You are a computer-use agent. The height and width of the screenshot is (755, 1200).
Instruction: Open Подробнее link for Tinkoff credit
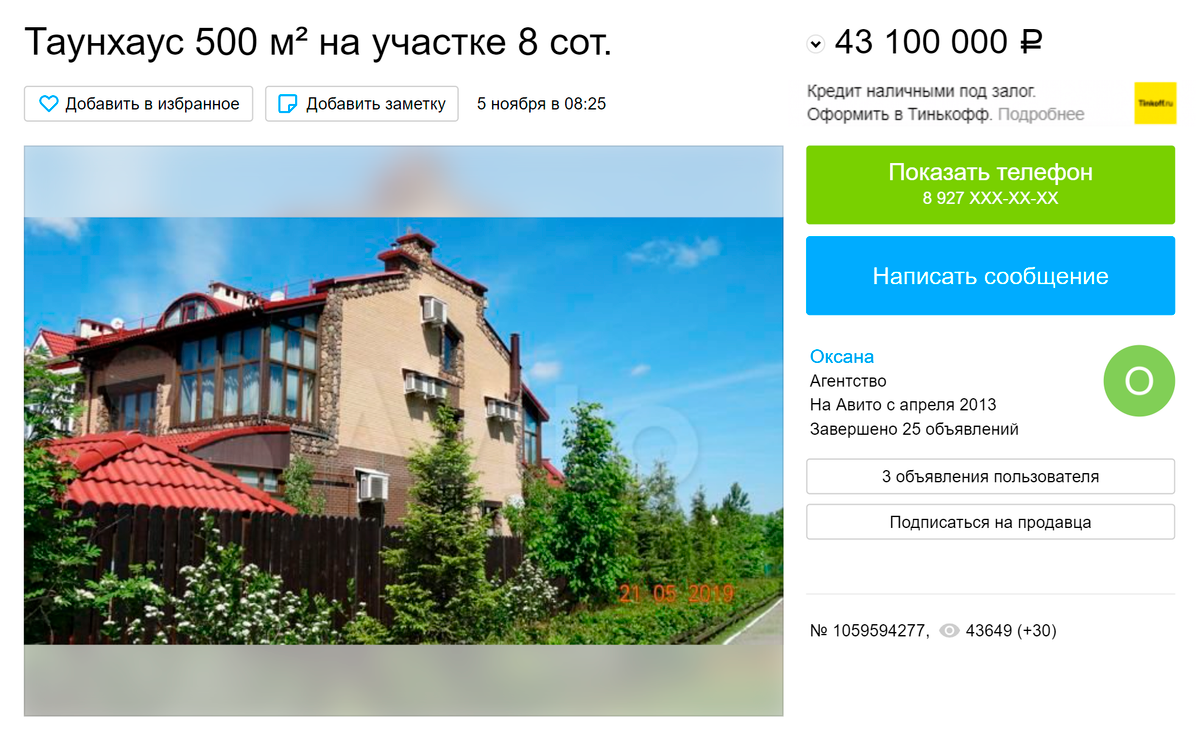click(1040, 115)
